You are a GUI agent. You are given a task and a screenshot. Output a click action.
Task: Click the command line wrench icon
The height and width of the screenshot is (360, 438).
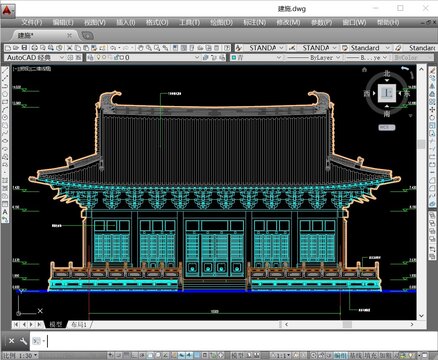coord(23,341)
